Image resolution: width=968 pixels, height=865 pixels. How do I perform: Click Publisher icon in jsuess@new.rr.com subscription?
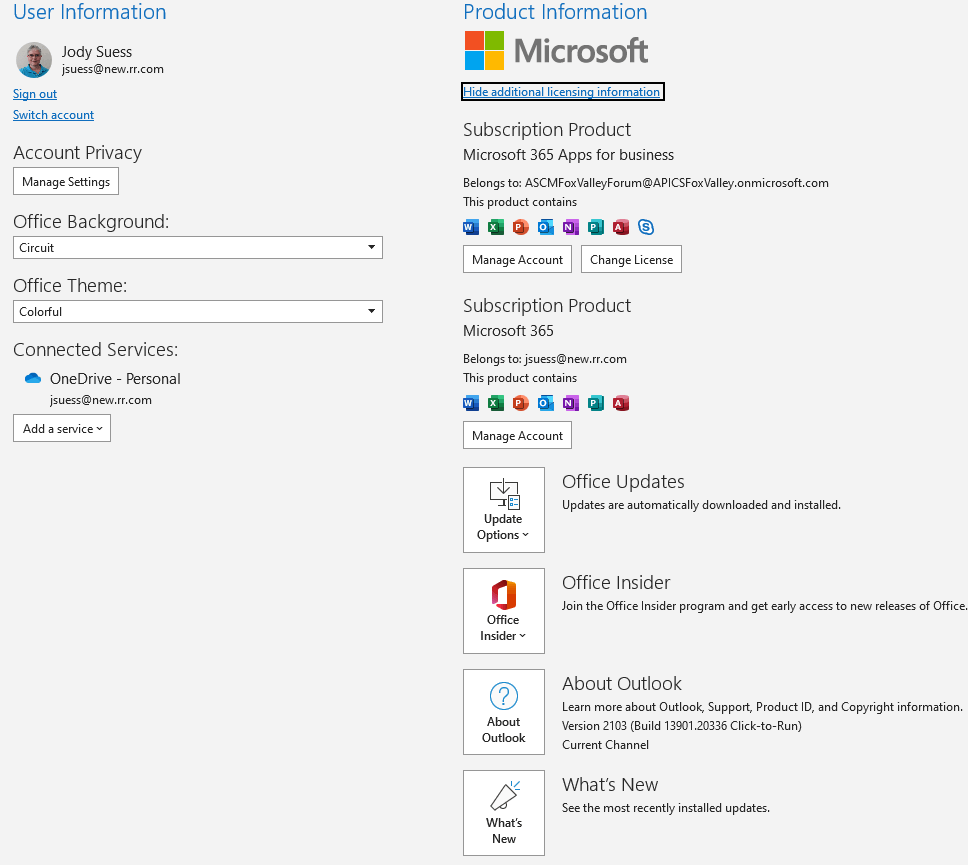click(596, 403)
